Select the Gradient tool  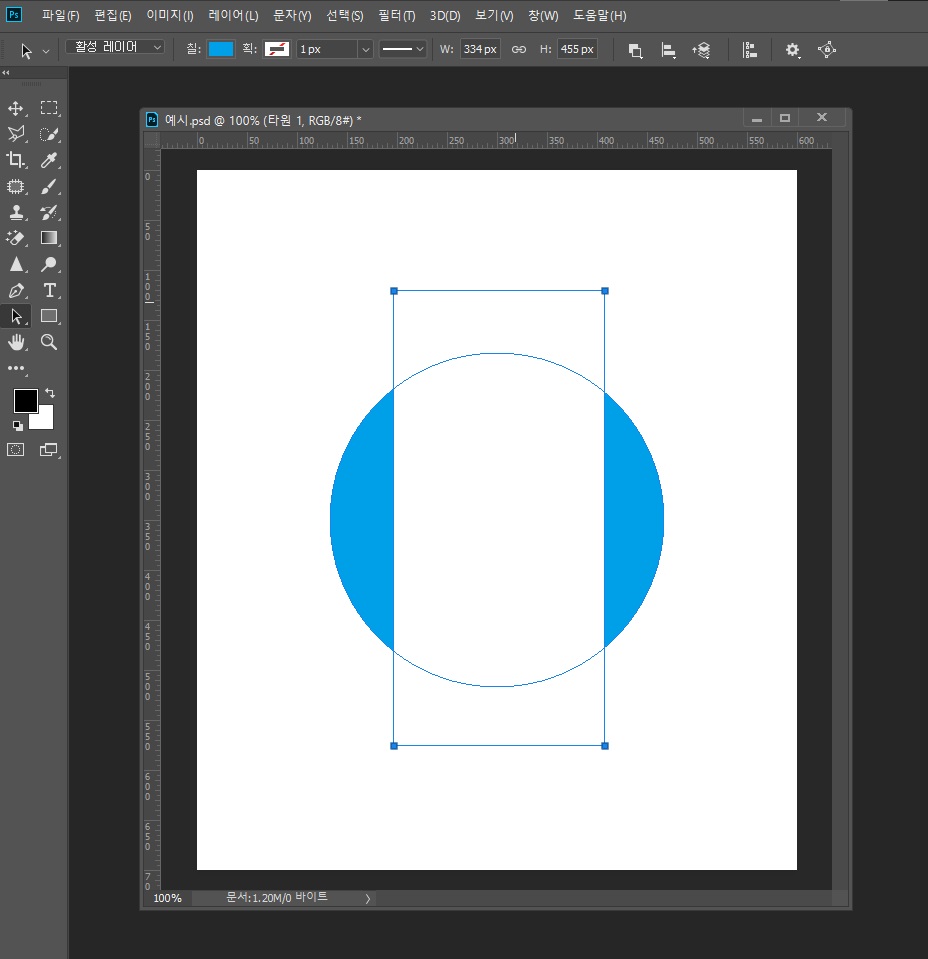[49, 238]
